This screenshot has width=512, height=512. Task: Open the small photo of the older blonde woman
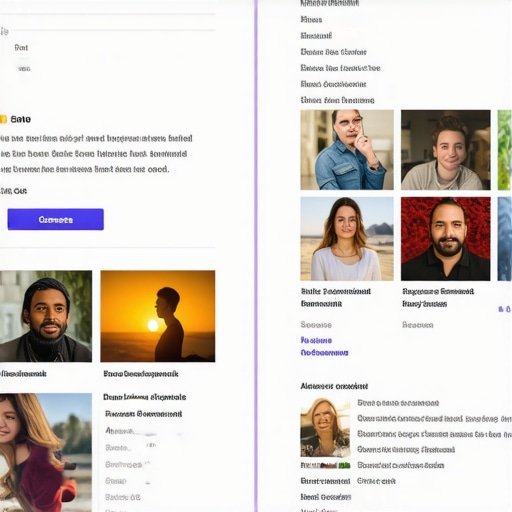click(x=325, y=427)
